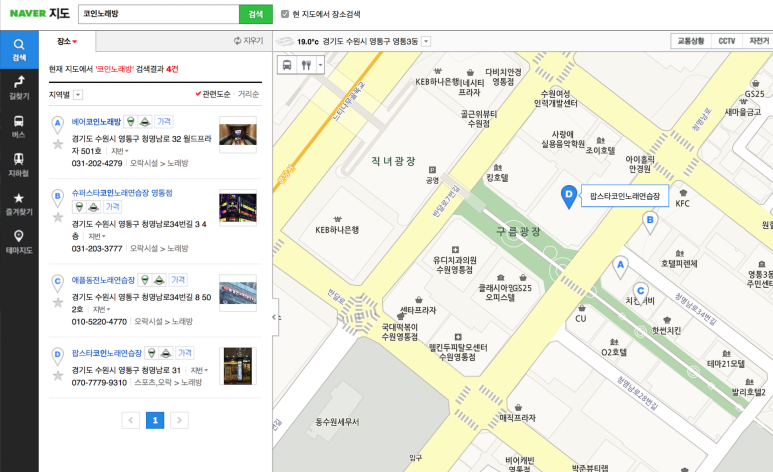Click 가격 tag for 팝스타코인노래연습장
Viewport: 773px width, 472px height.
(185, 353)
